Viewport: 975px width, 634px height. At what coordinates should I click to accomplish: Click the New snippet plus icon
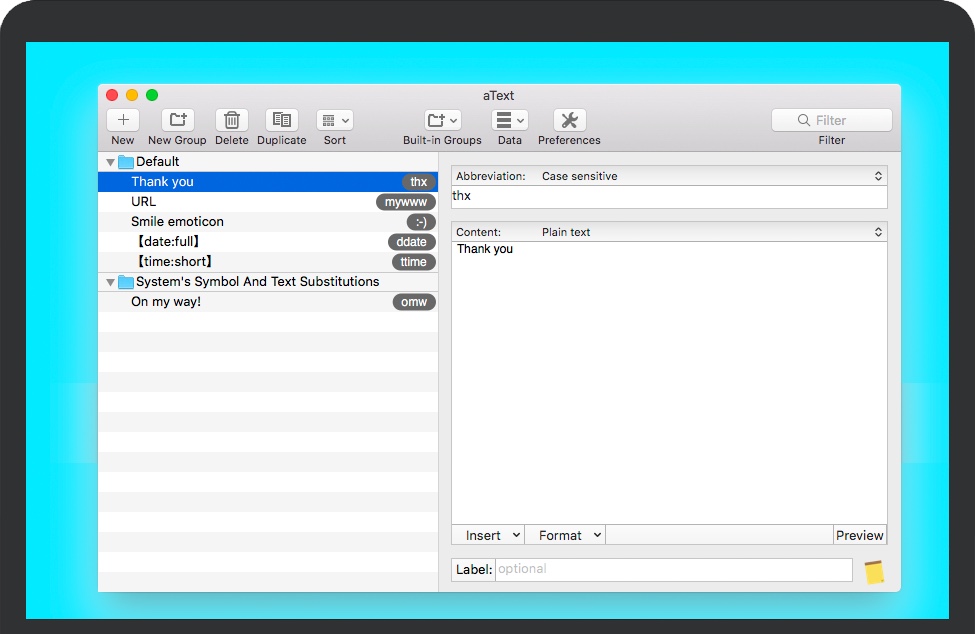123,120
